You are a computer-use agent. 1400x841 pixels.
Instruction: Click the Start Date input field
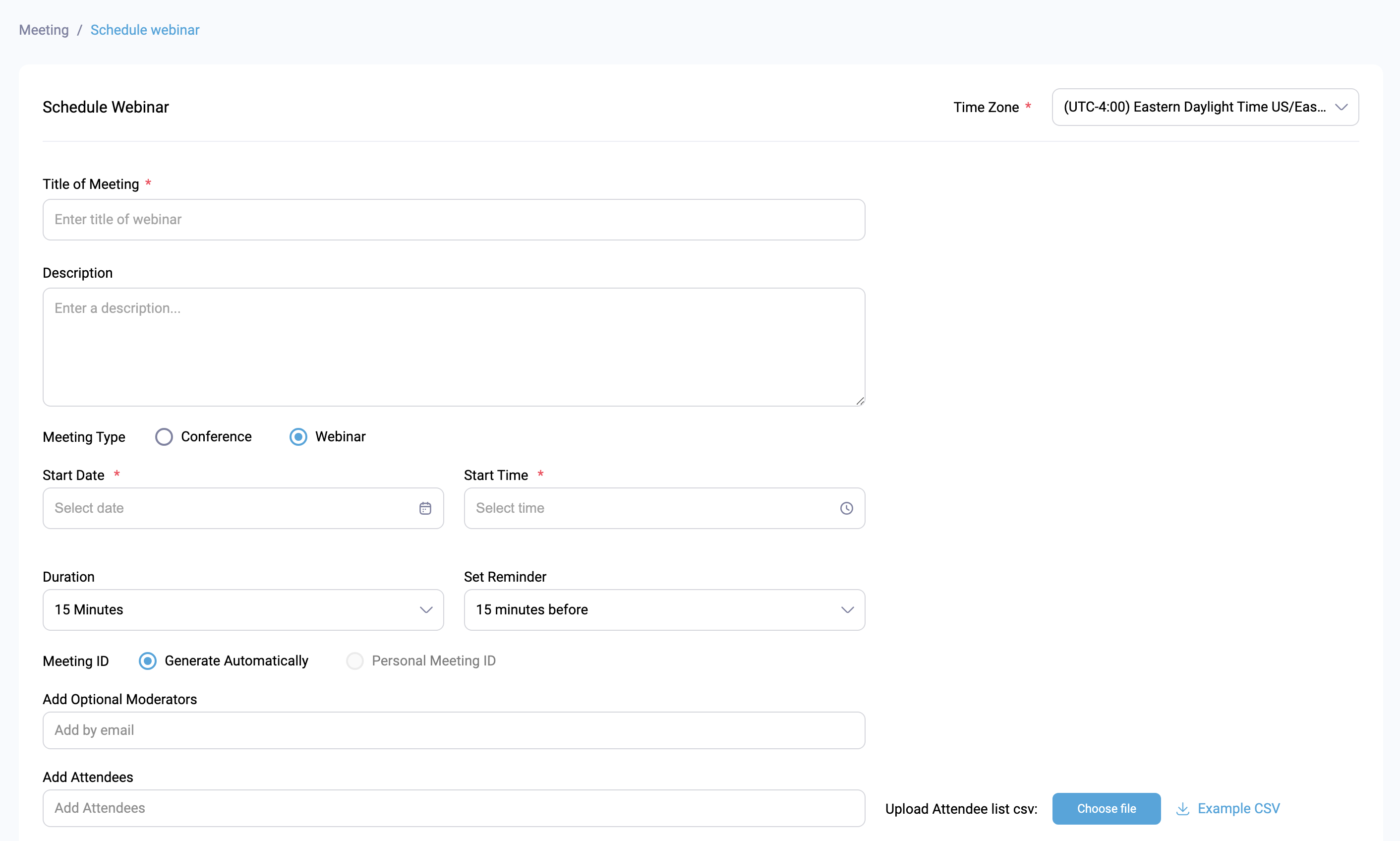coord(243,508)
